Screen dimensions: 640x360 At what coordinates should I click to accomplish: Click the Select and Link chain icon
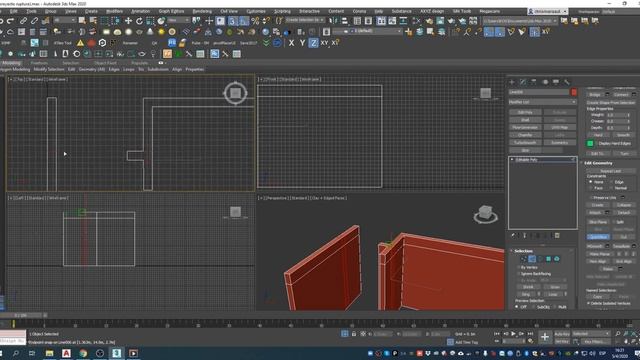pyautogui.click(x=24, y=20)
